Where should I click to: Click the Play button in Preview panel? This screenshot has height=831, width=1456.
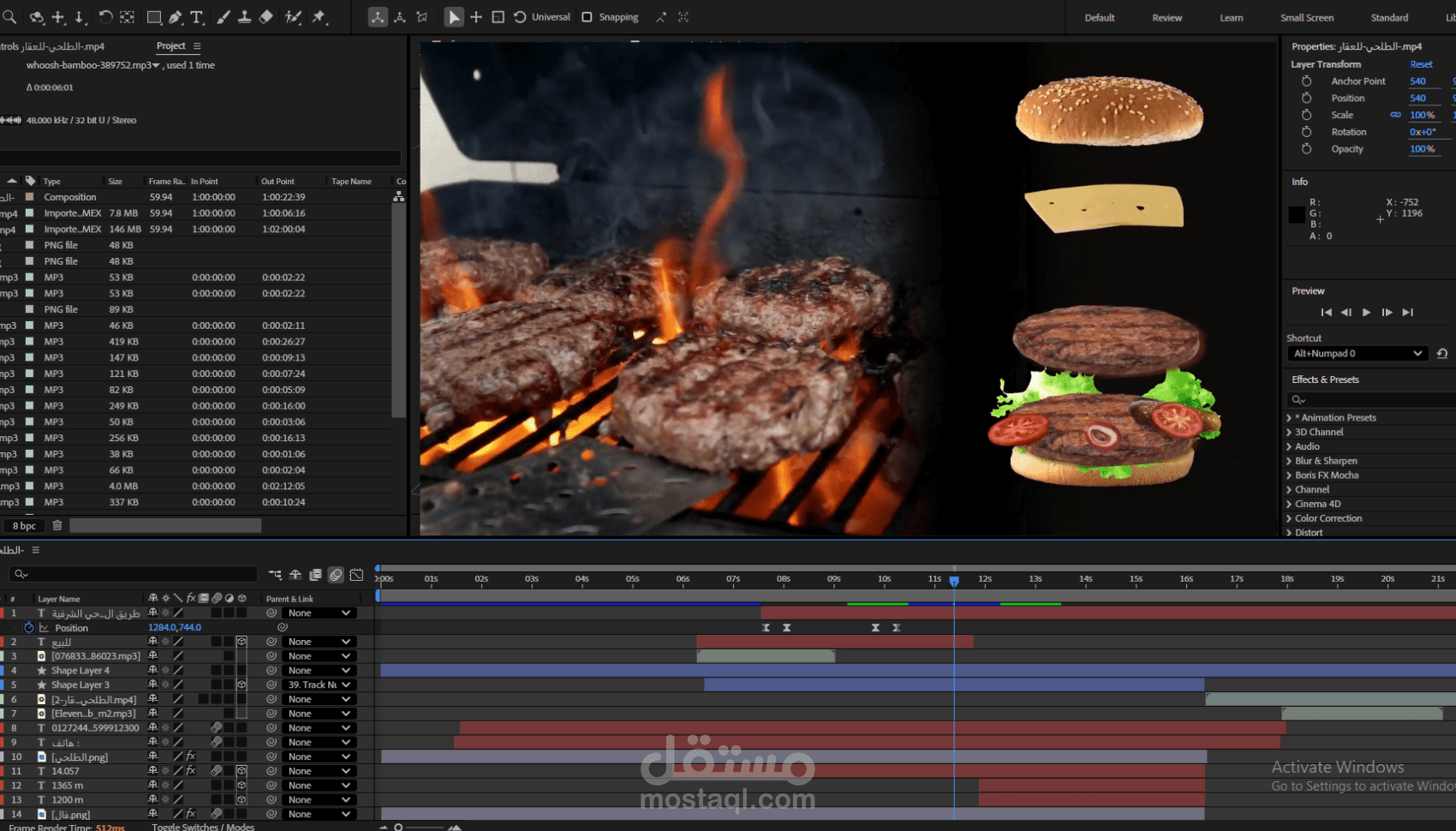click(1366, 313)
